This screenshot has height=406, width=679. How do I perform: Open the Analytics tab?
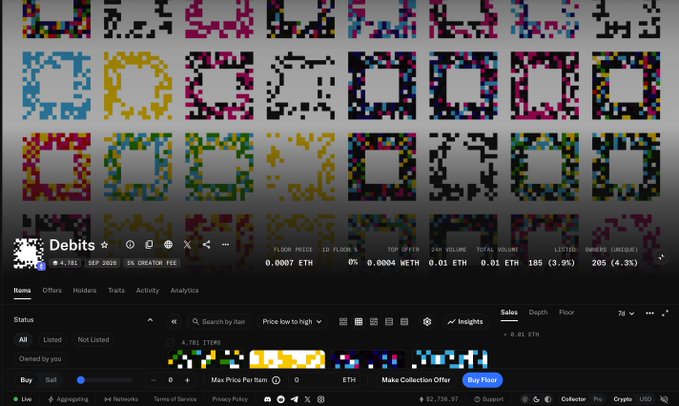point(184,290)
